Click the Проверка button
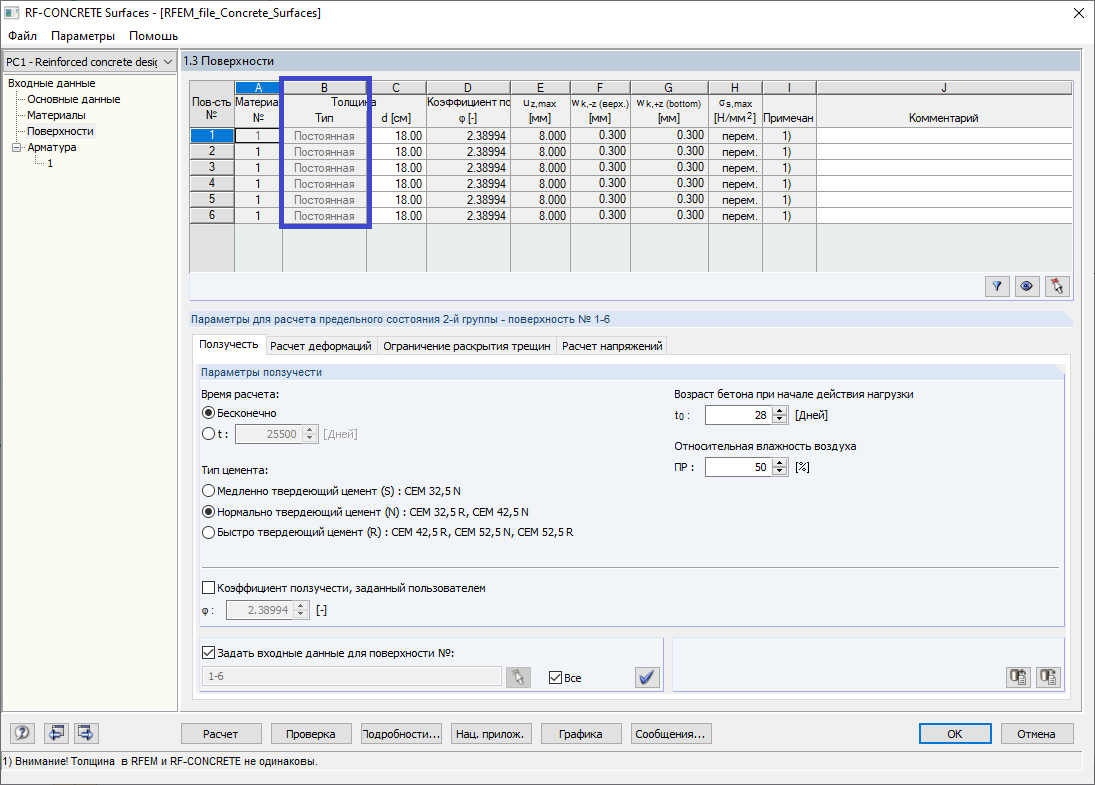 point(311,734)
